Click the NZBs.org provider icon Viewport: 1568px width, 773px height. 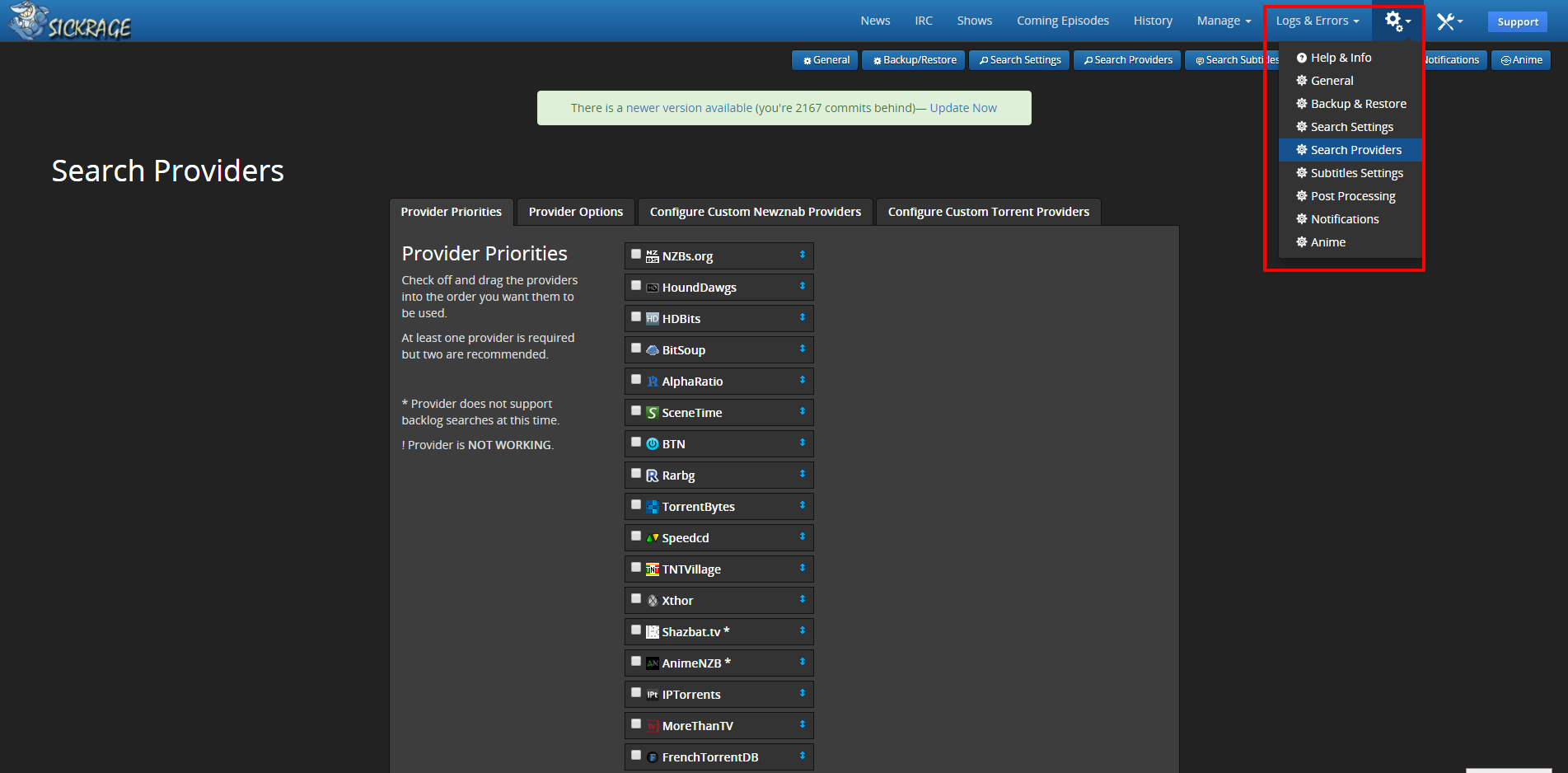pos(653,256)
